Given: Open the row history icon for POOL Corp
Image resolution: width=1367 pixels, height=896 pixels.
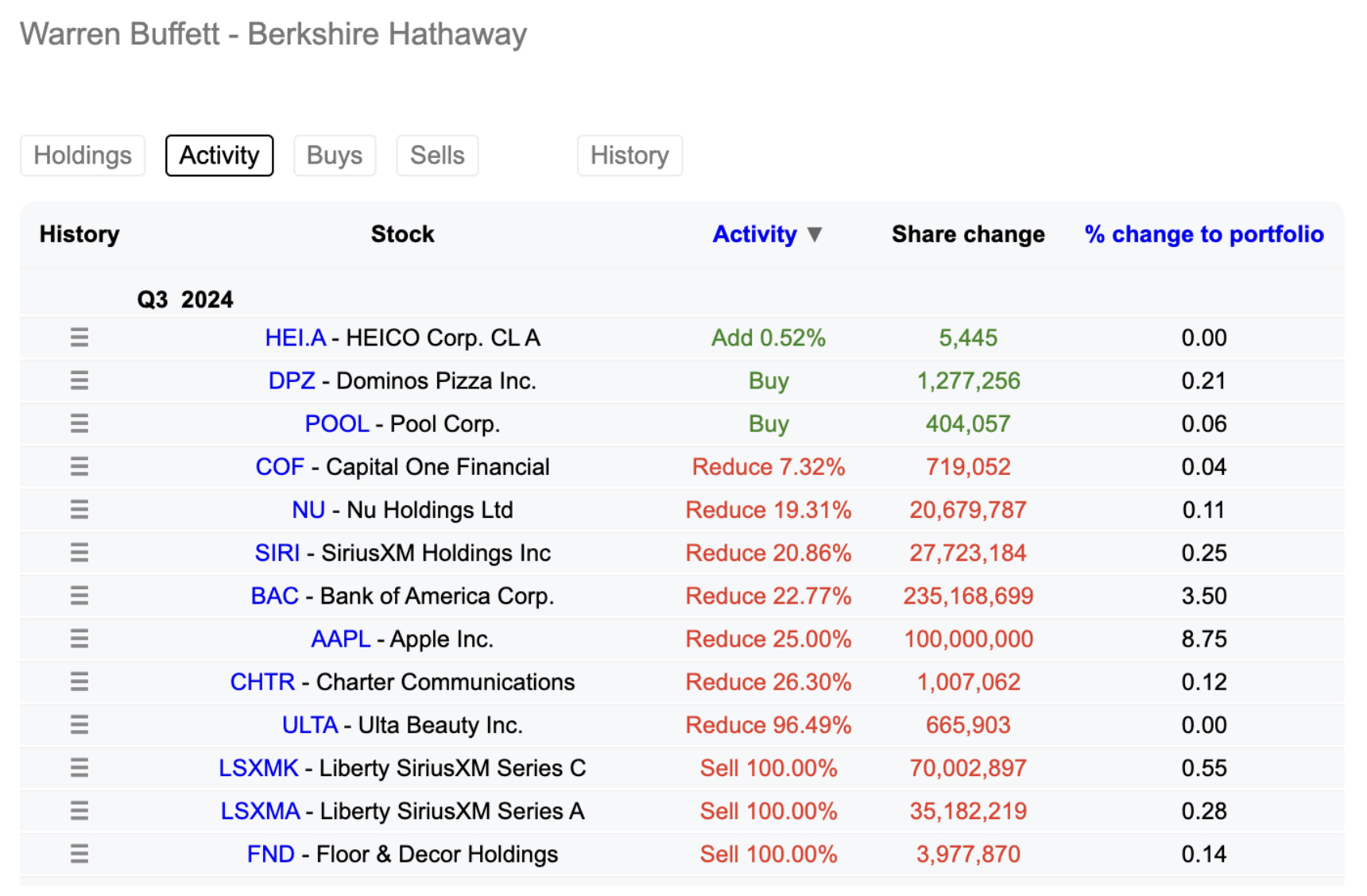Looking at the screenshot, I should [79, 423].
